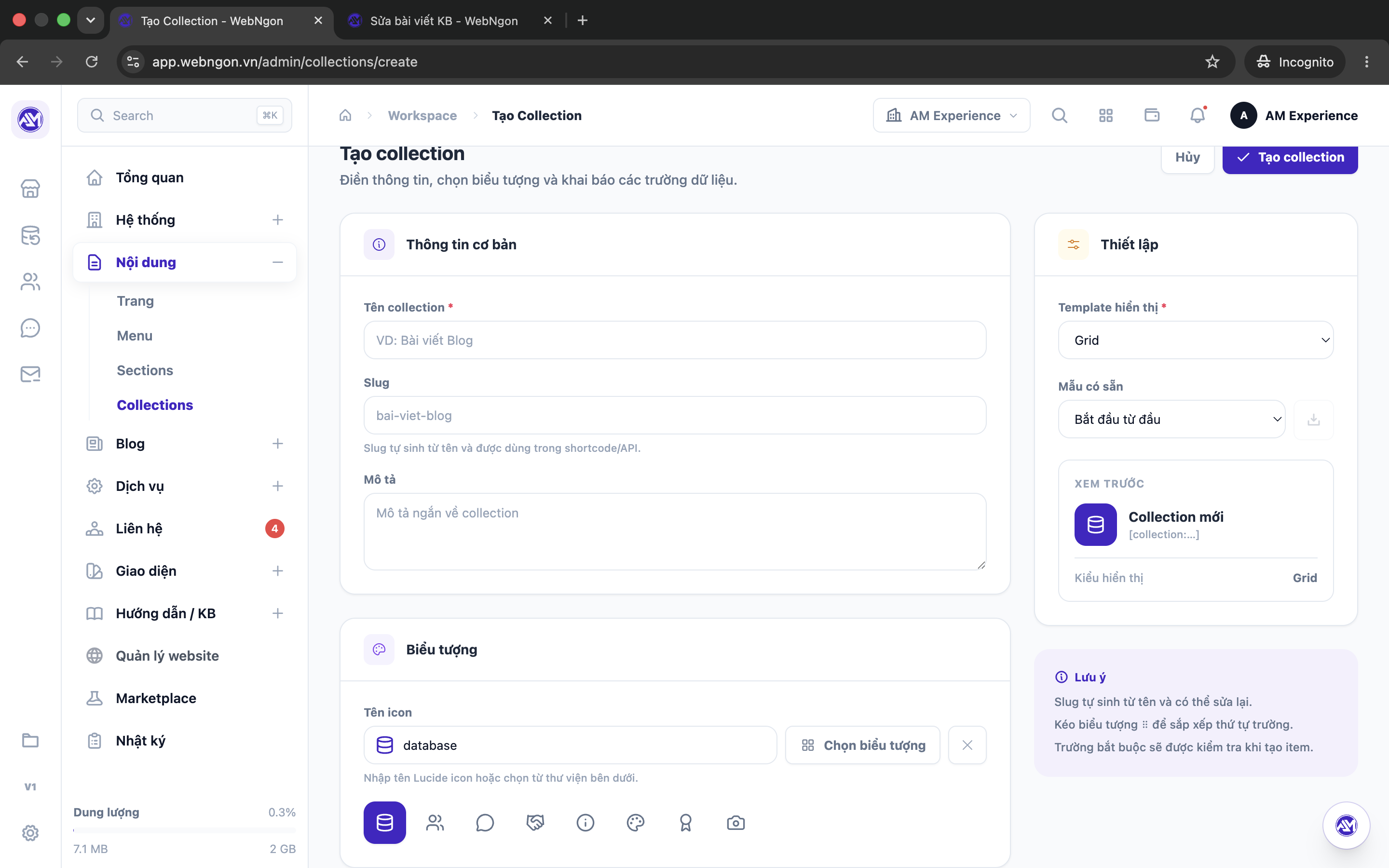
Task: Click the import template download icon
Action: (1314, 420)
